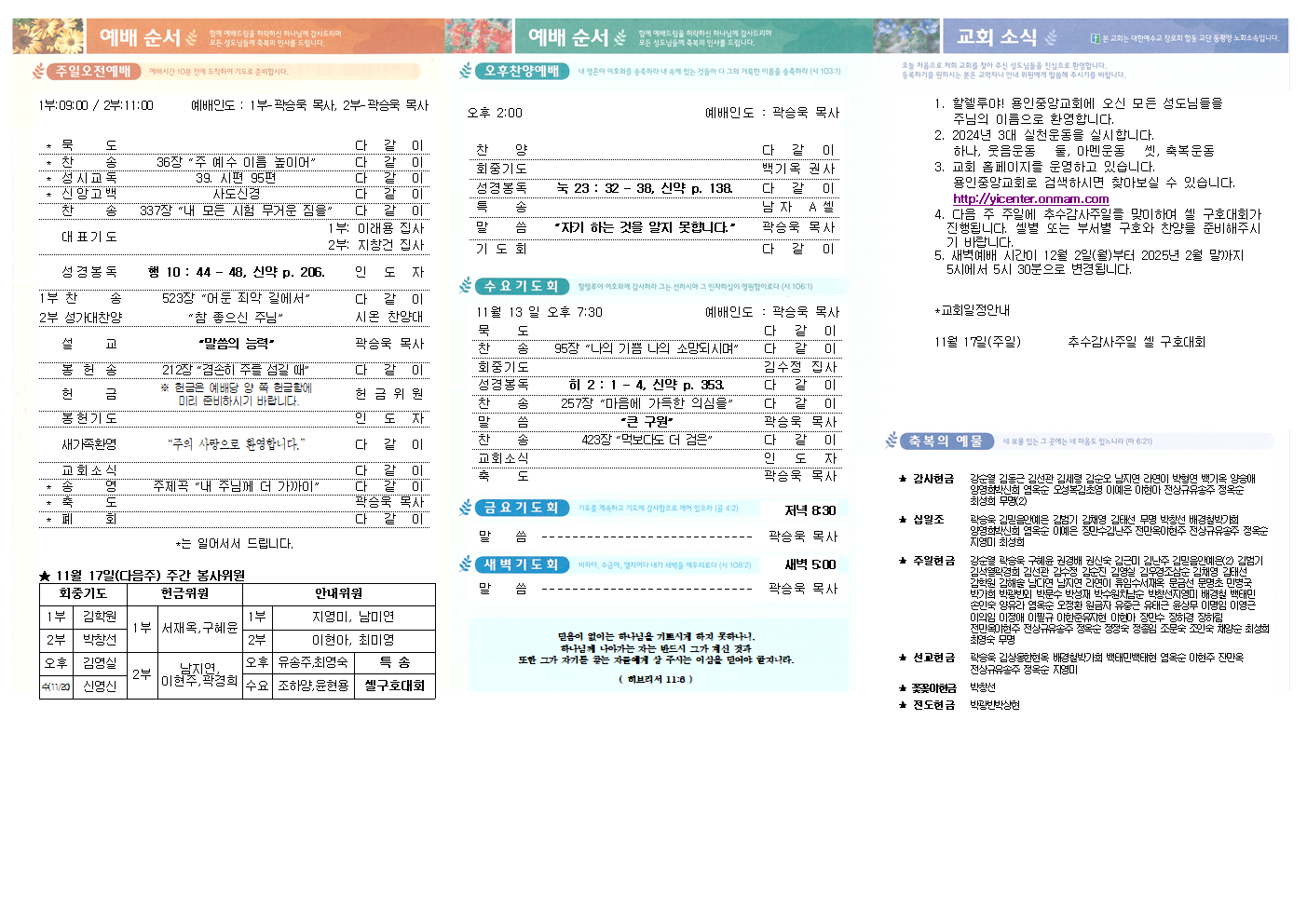
Task: Click the 회중기도 column header in 봉사위원 table
Action: [83, 593]
